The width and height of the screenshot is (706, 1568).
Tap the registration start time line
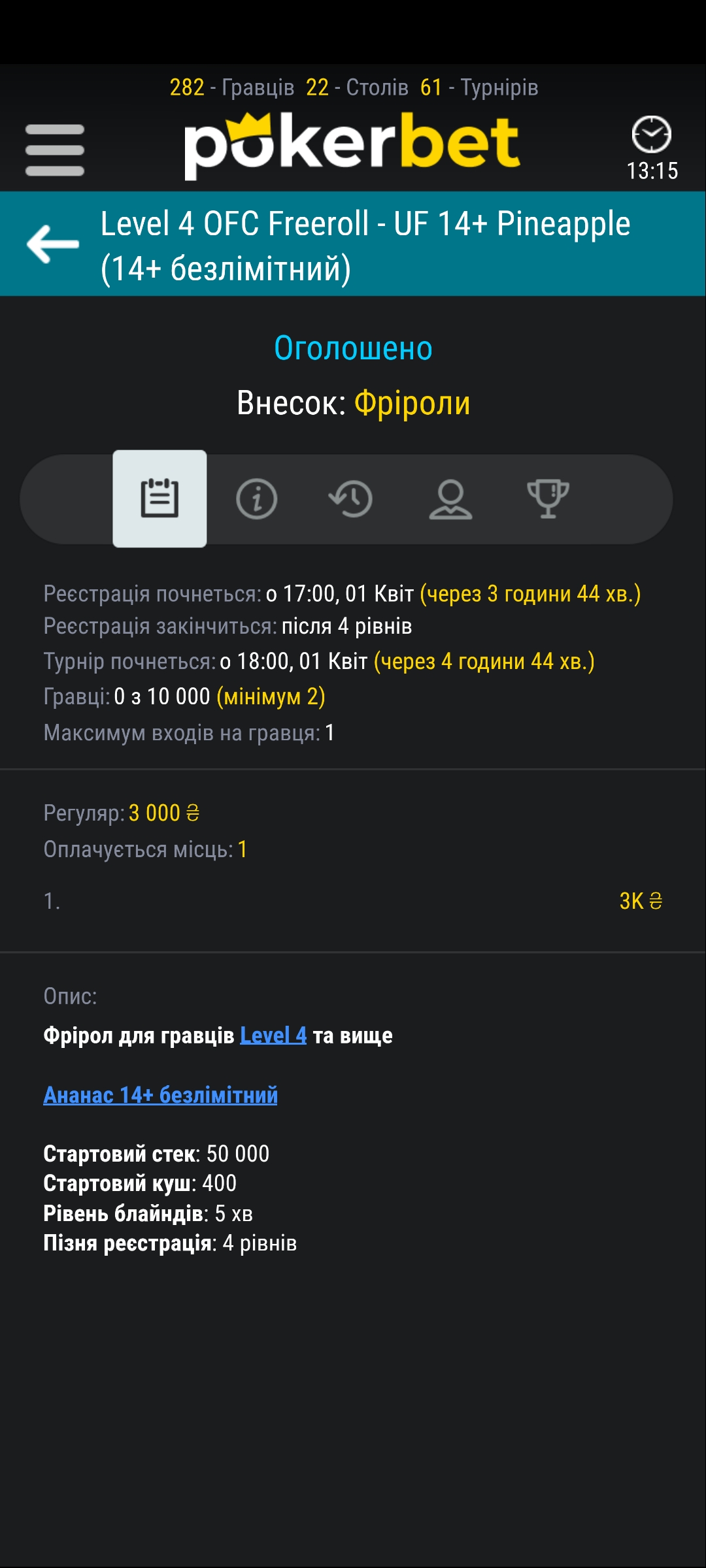tap(341, 594)
